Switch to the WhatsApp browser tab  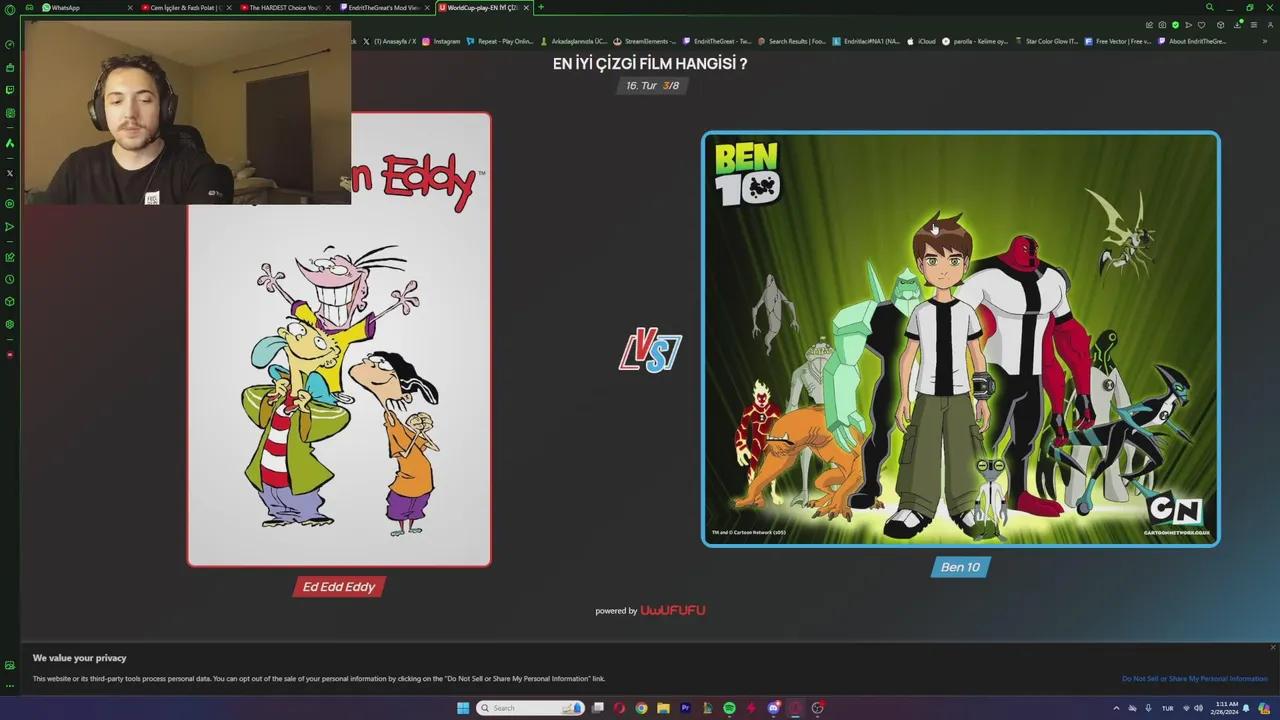coord(75,7)
